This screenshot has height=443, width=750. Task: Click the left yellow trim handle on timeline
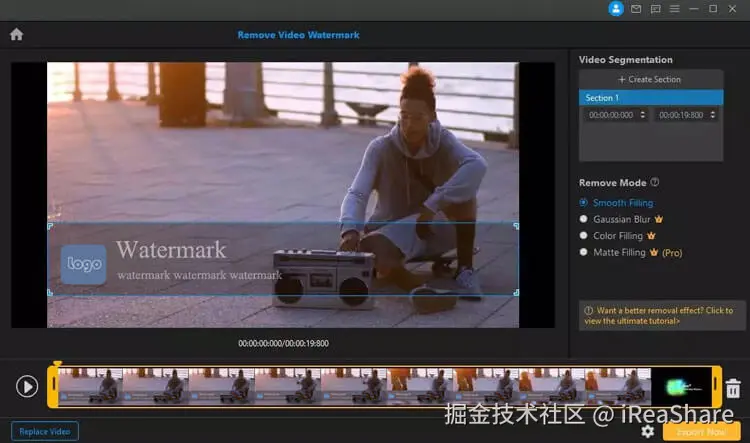(x=53, y=387)
